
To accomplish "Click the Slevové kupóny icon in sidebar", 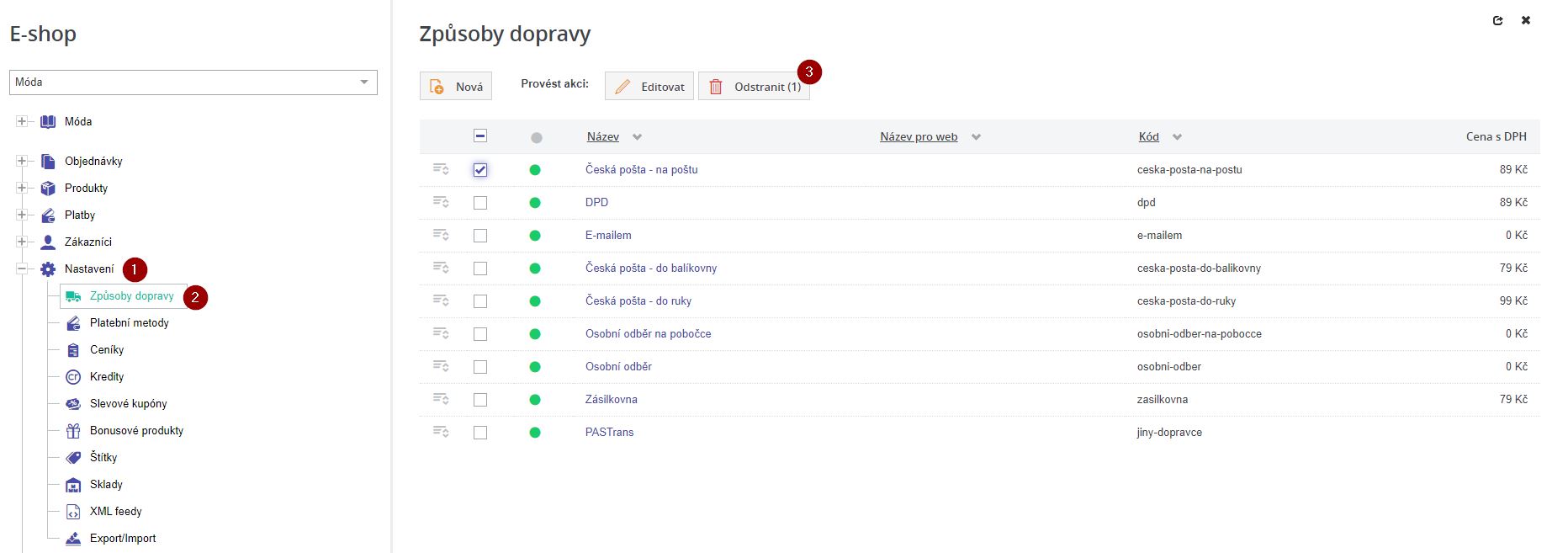I will (x=73, y=404).
